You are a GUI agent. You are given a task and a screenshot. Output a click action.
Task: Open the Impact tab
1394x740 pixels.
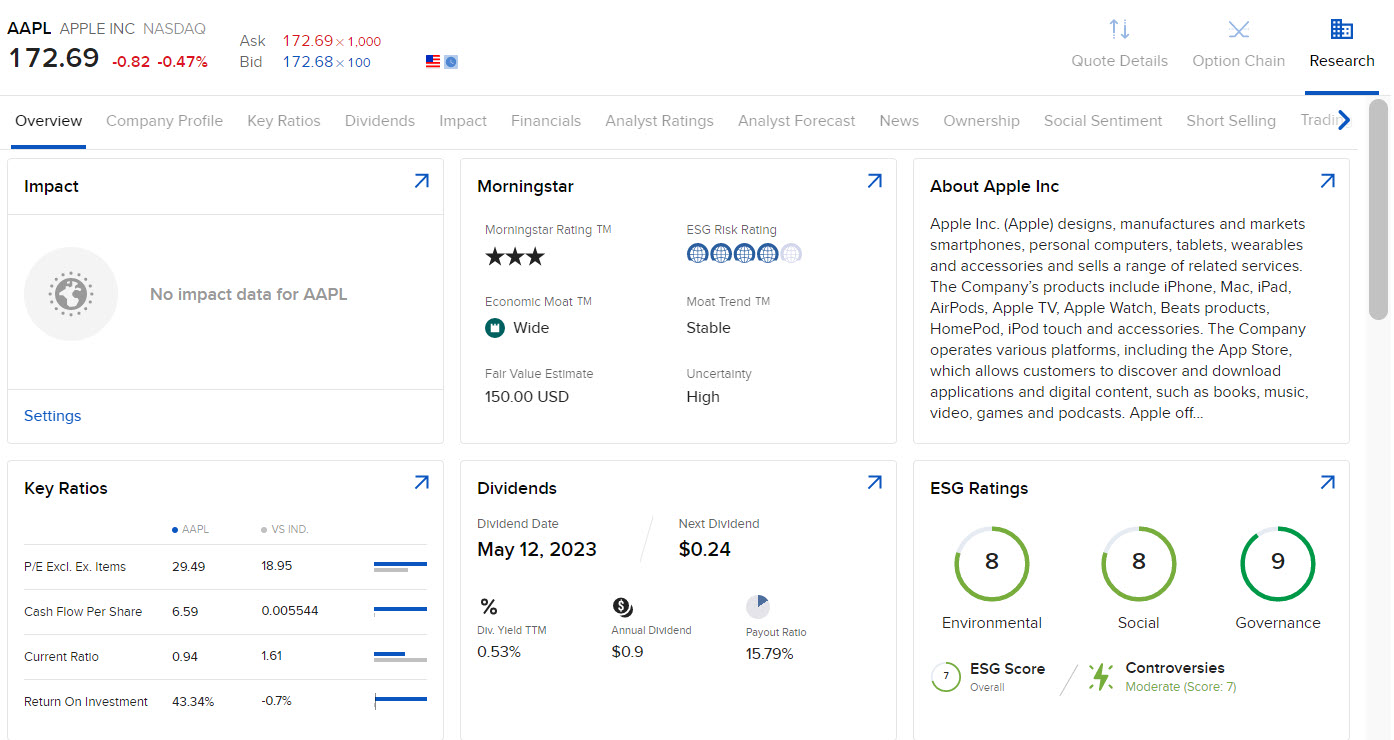coord(463,121)
